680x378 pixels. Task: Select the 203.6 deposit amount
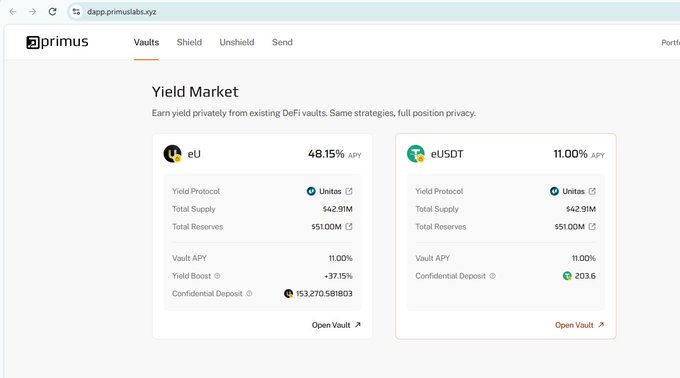tap(585, 276)
